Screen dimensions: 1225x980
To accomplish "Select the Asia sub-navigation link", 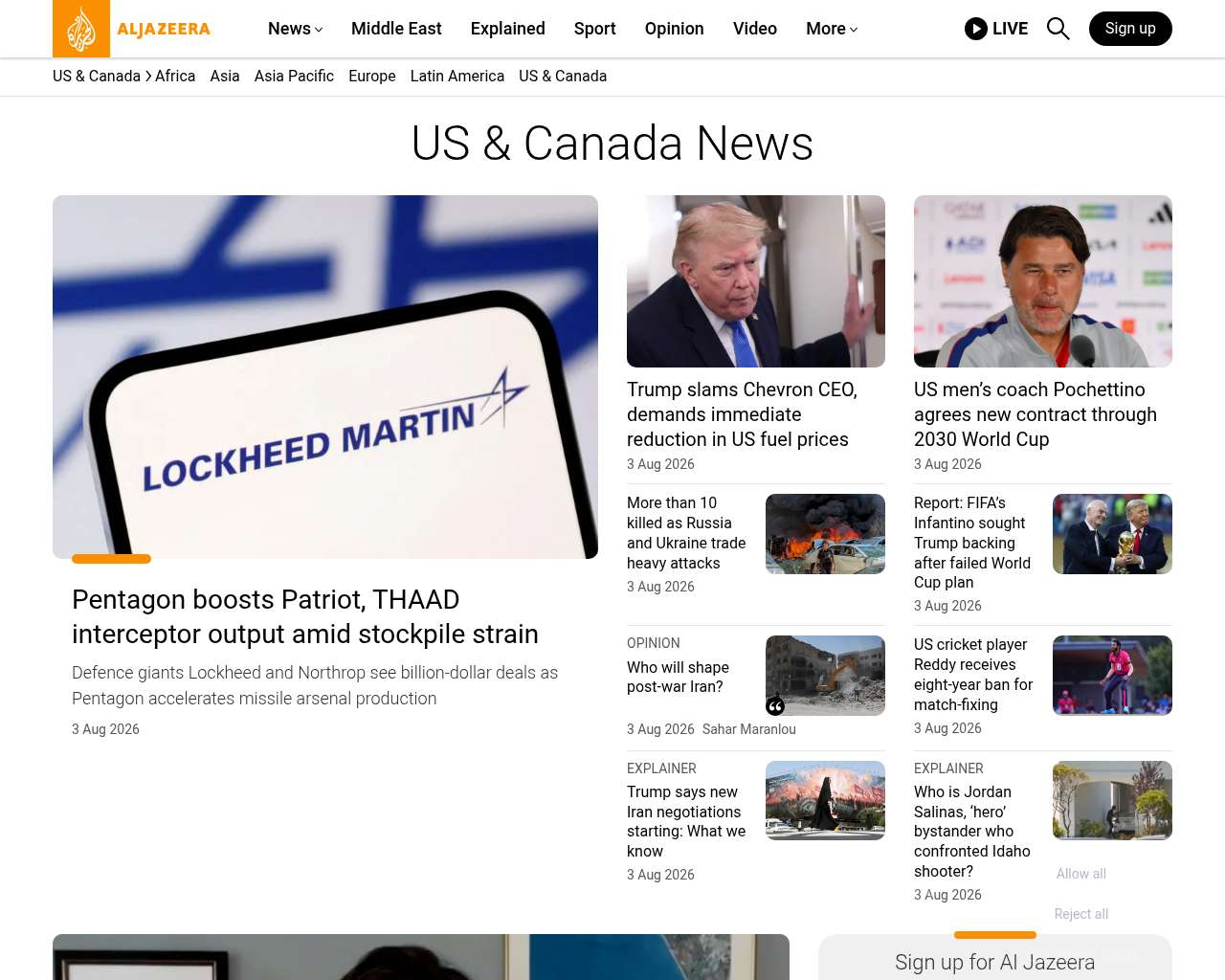I will [x=225, y=77].
